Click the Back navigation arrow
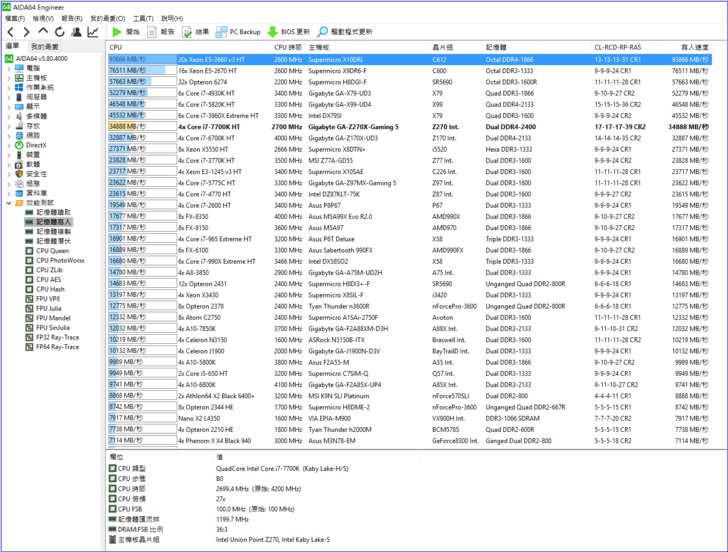This screenshot has width=728, height=552. pyautogui.click(x=9, y=32)
